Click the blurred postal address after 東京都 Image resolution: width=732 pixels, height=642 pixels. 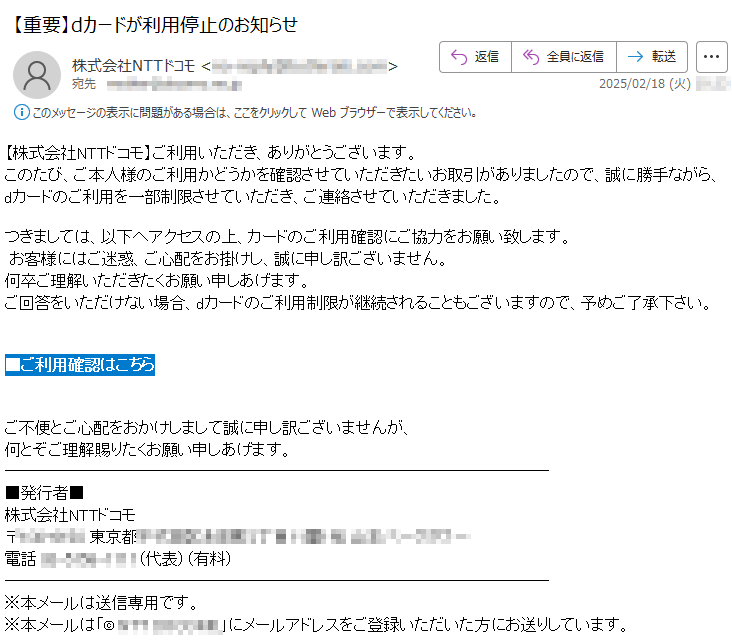pos(304,537)
